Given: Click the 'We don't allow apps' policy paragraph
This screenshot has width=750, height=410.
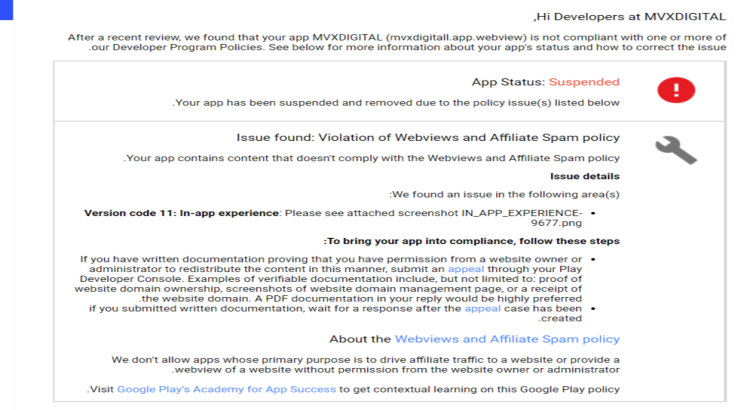Looking at the screenshot, I should click(x=365, y=364).
